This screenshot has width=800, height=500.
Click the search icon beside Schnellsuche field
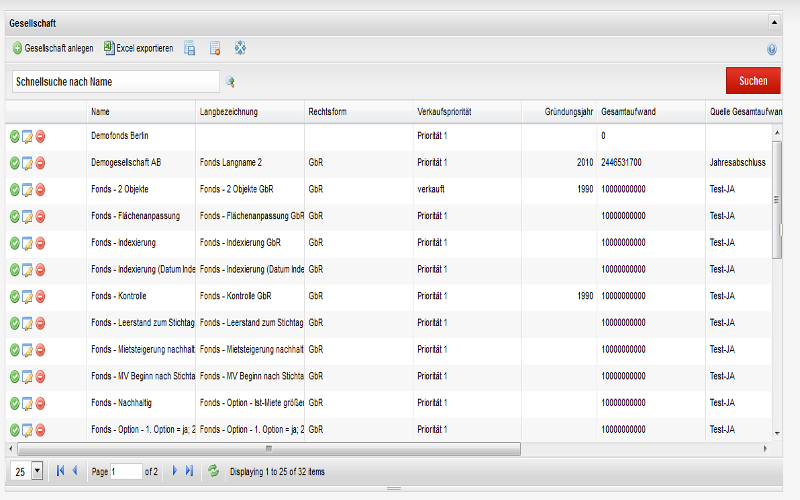230,82
